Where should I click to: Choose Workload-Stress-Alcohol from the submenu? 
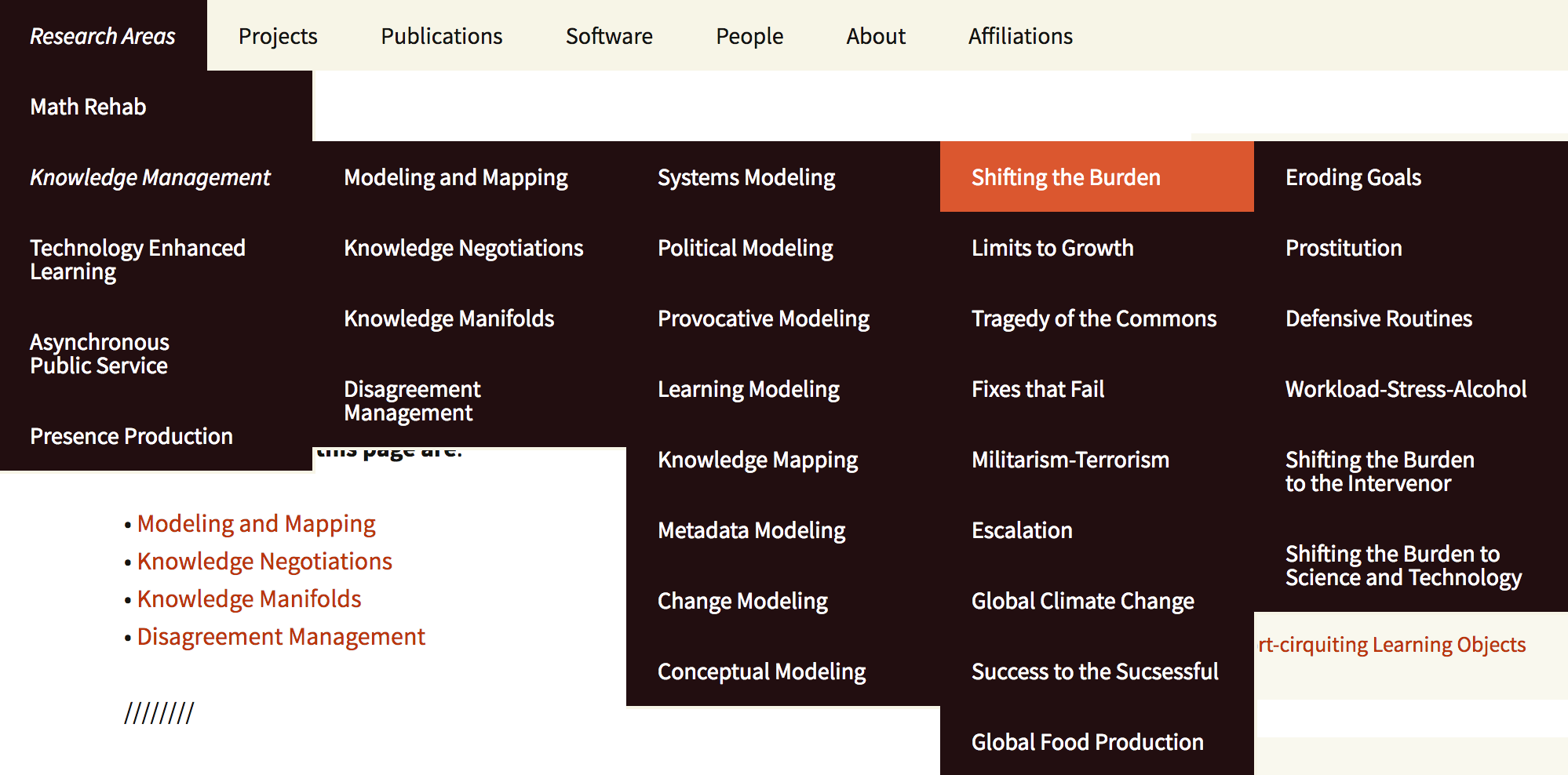click(1406, 389)
